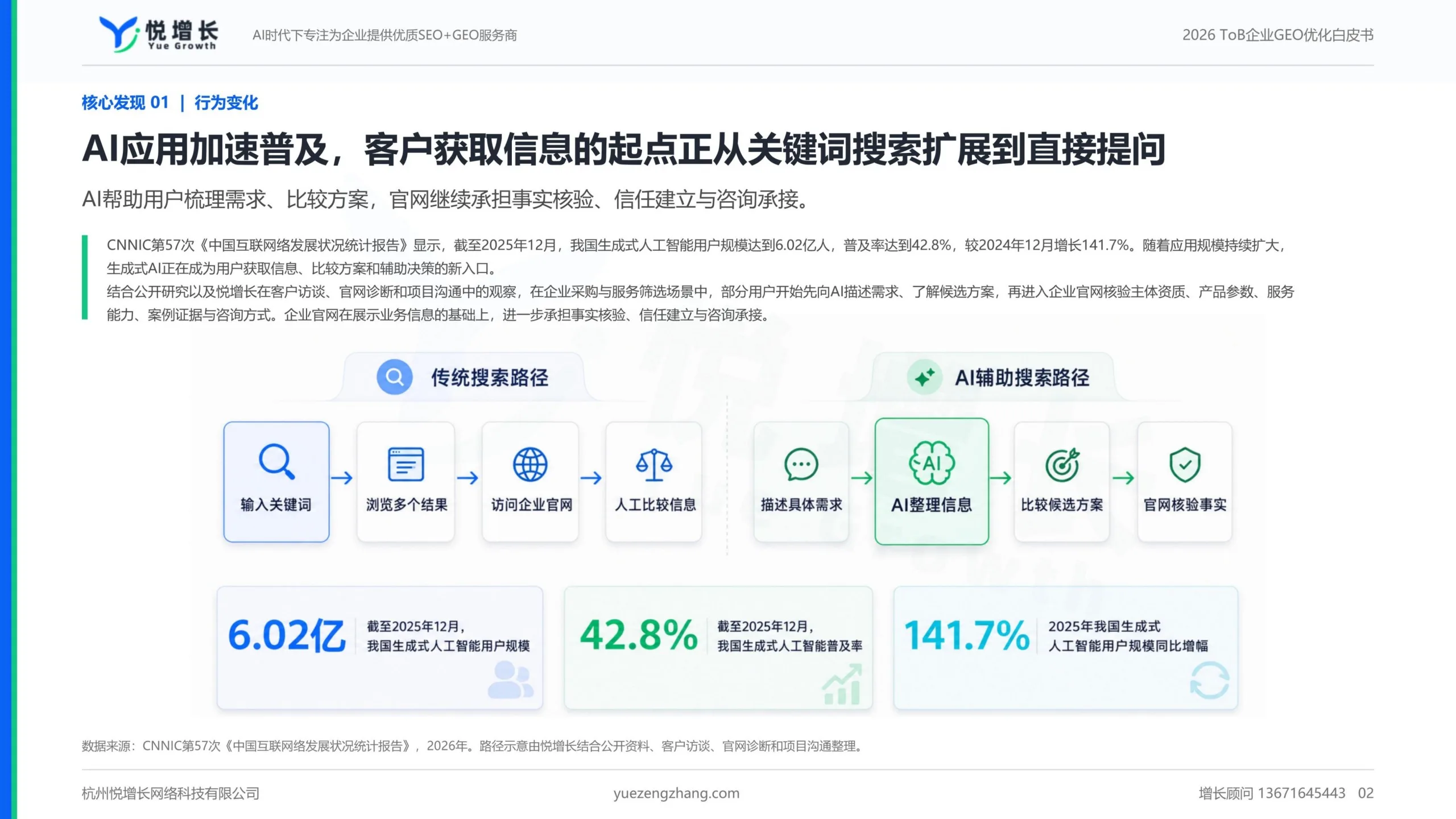The image size is (1456, 819).
Task: Click the balance scale icon above 人工比较信息
Action: [654, 464]
